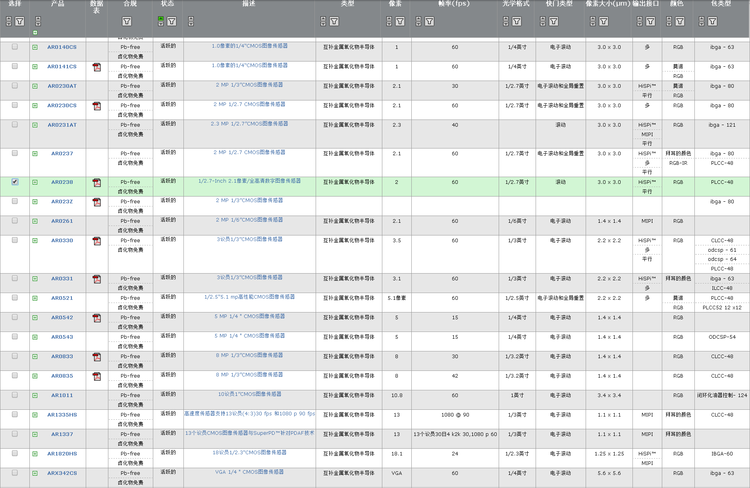Open the PDF datasheet for AR0542
750x488 pixels.
97,318
